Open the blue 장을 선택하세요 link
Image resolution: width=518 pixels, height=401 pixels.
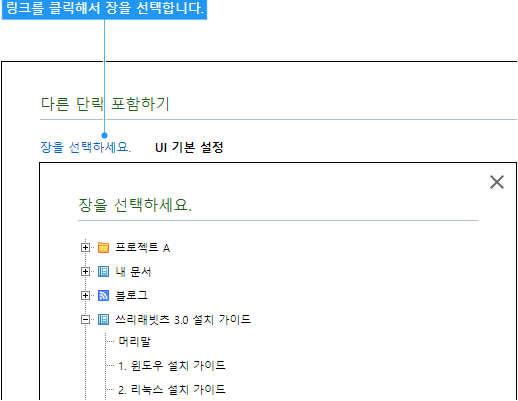pyautogui.click(x=86, y=147)
